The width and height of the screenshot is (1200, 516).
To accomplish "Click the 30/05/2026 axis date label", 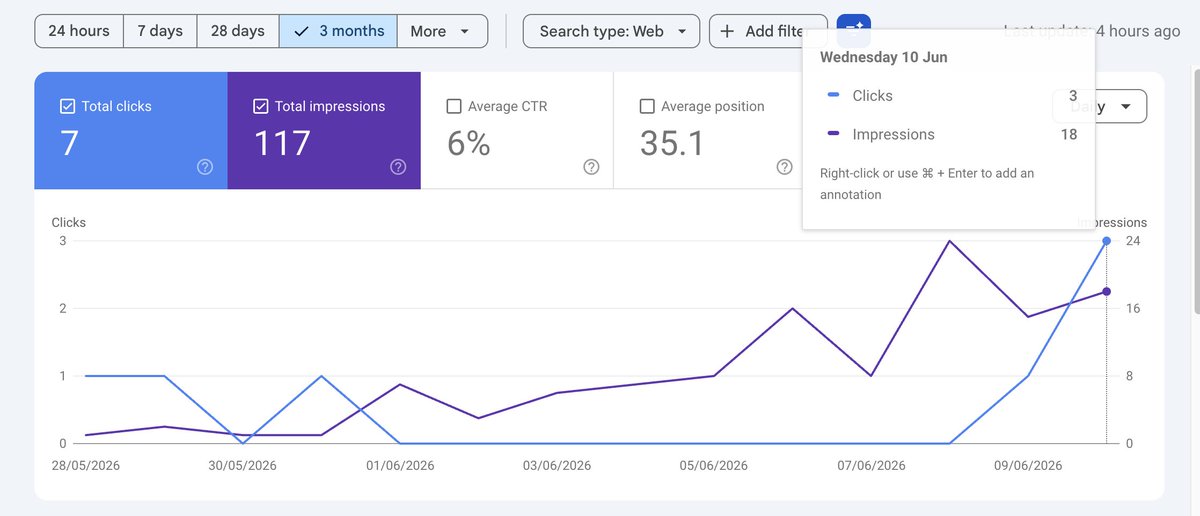I will click(243, 466).
